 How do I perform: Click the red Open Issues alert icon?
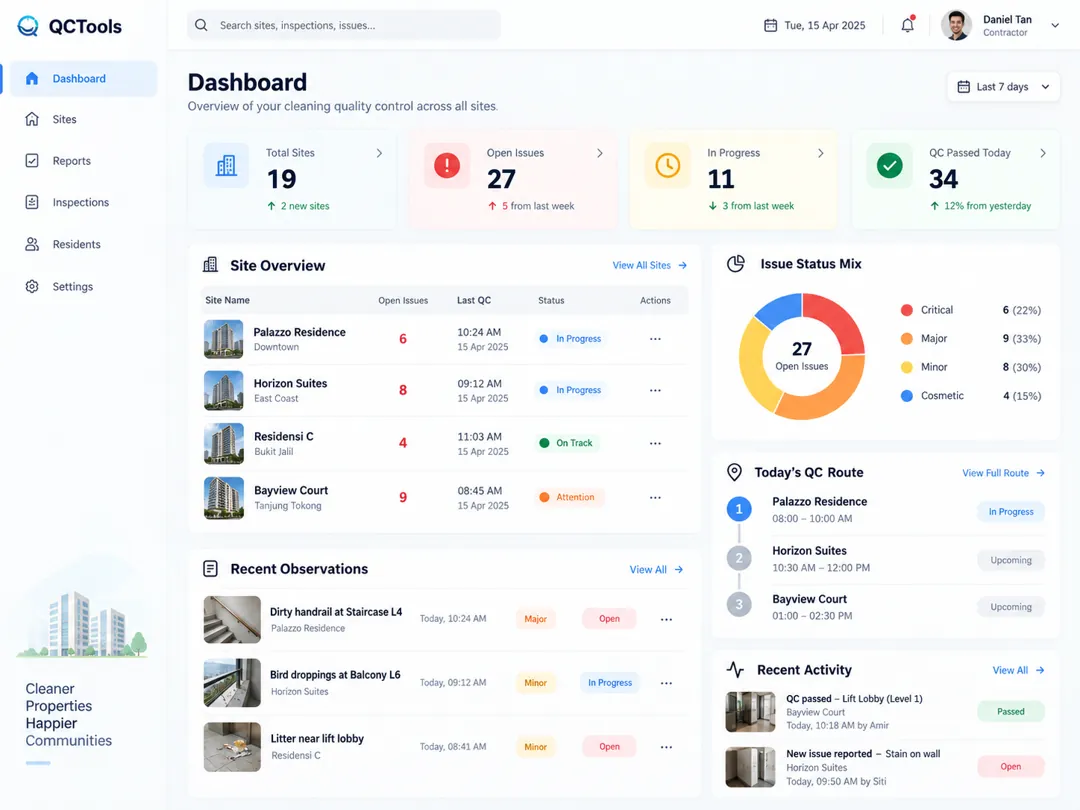[x=447, y=165]
